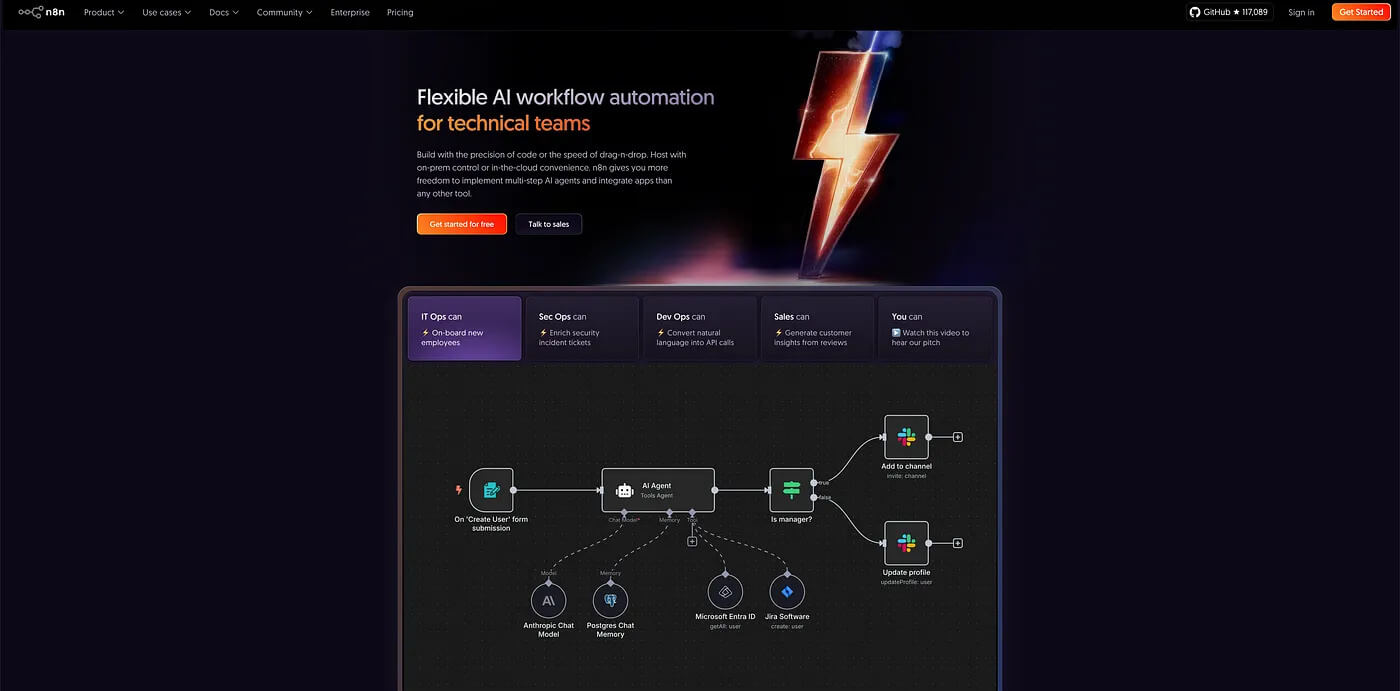Click the Postgres Chat Memory node icon
The height and width of the screenshot is (691, 1400).
[610, 600]
